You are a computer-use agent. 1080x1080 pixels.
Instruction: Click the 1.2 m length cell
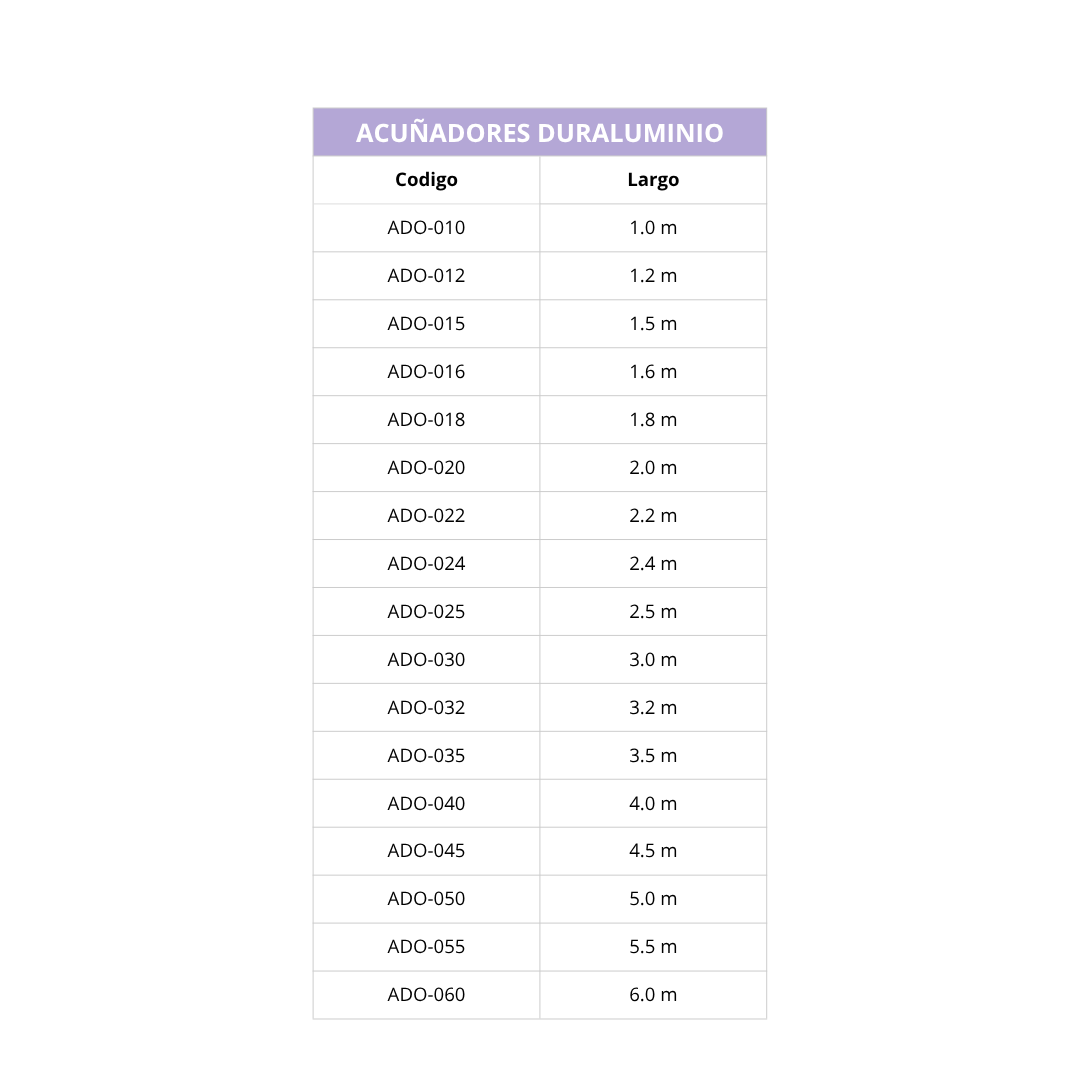pyautogui.click(x=653, y=276)
